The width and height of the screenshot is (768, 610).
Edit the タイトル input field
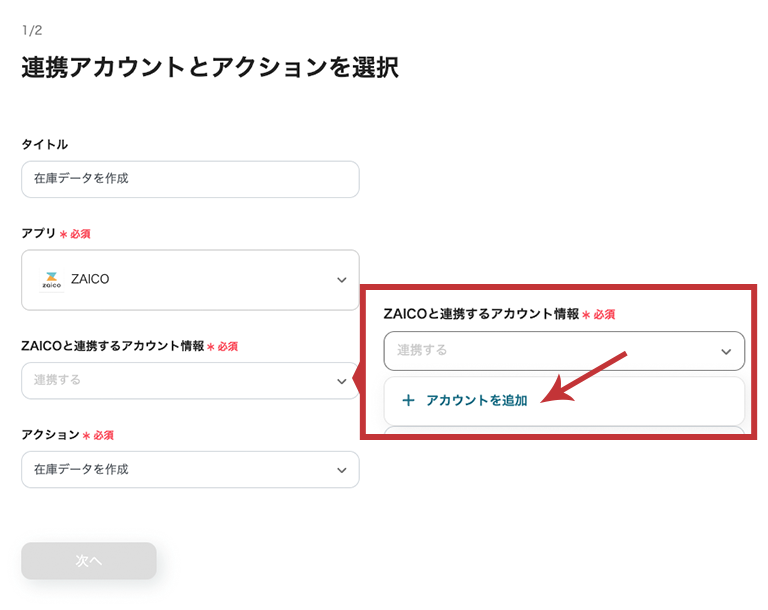190,179
